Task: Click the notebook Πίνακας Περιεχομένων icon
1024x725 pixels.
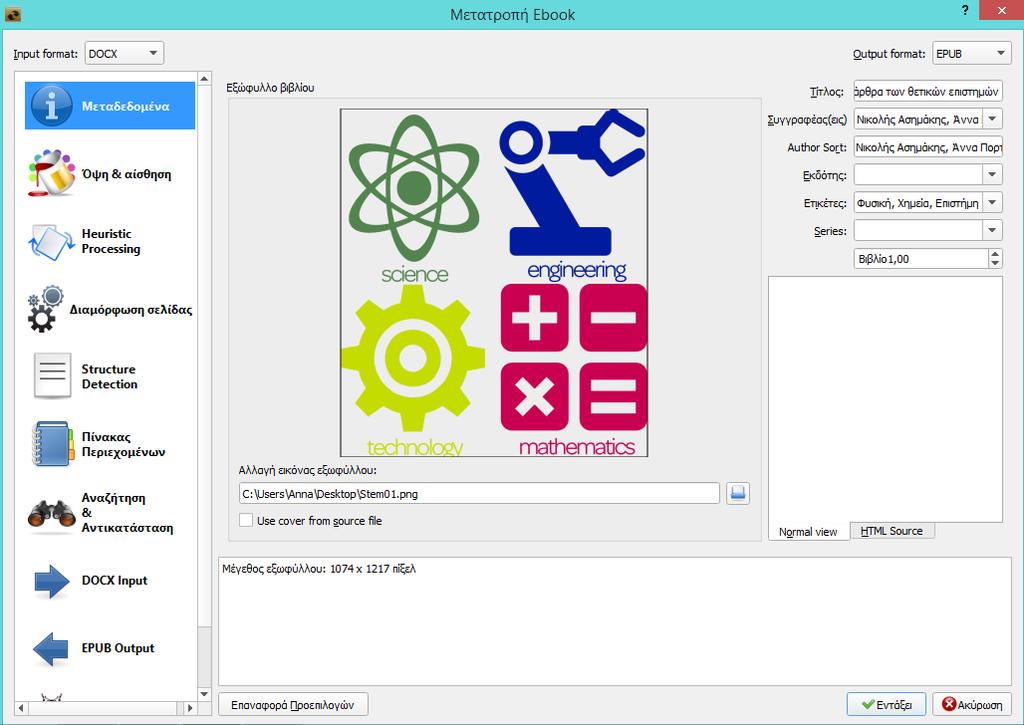Action: (x=52, y=444)
